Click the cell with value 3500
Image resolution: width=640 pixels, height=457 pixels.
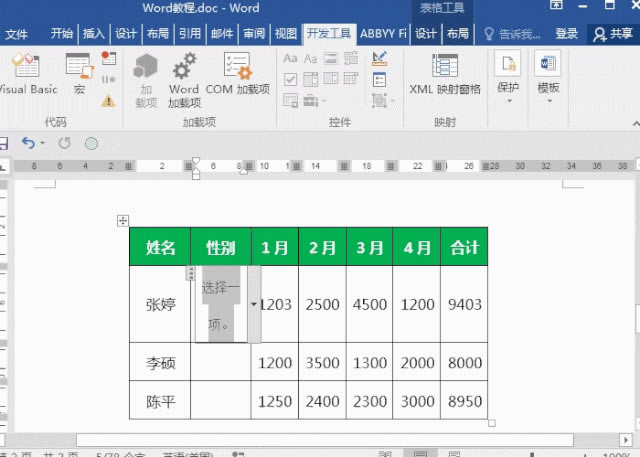[322, 362]
